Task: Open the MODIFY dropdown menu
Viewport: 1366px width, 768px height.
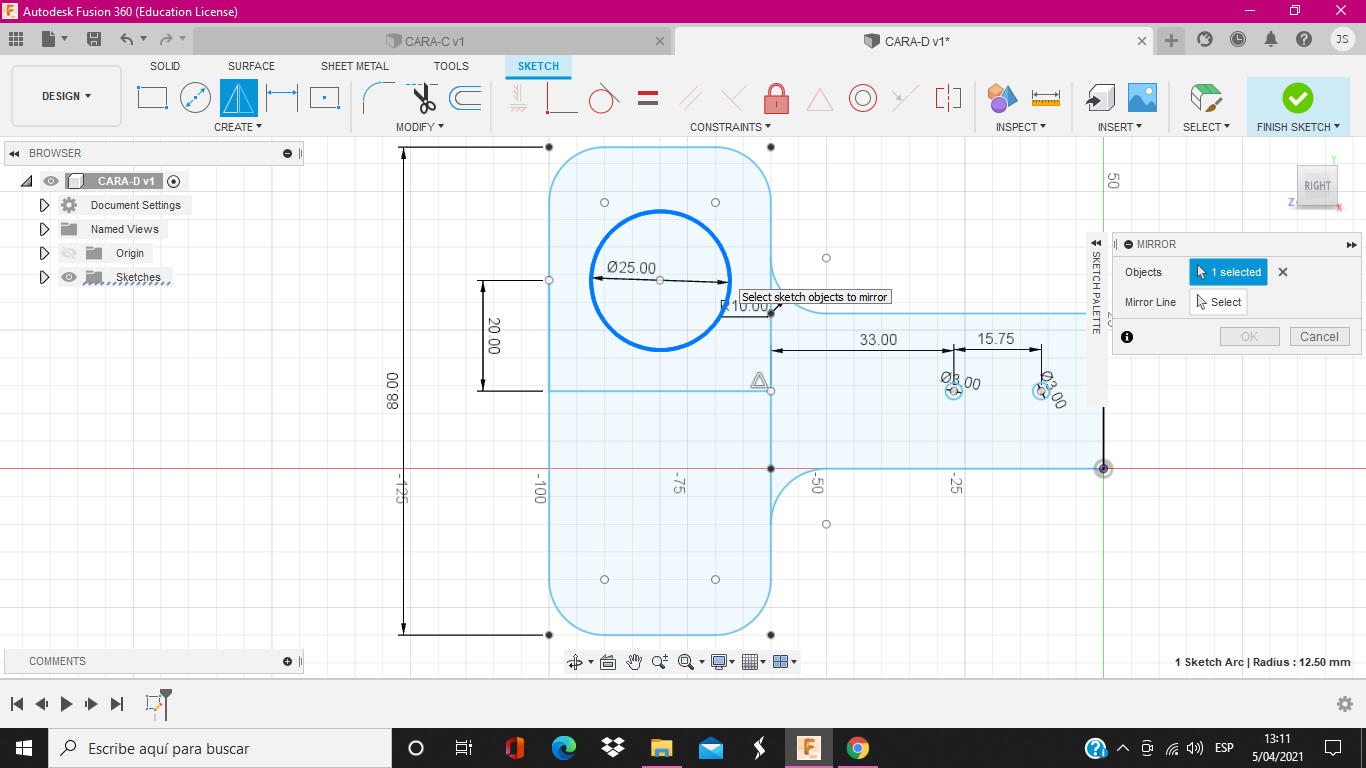Action: tap(420, 127)
